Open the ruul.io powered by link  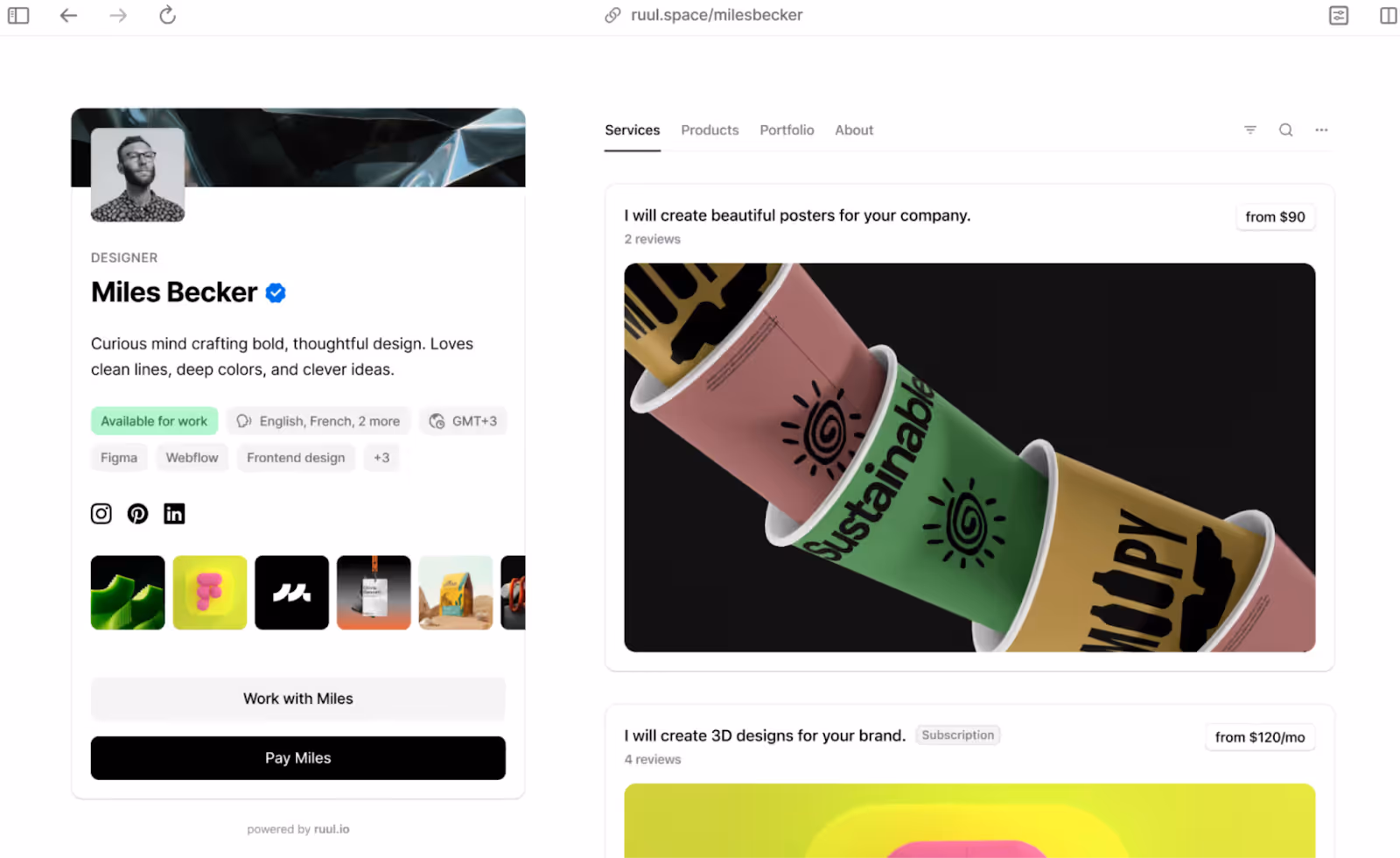(332, 829)
